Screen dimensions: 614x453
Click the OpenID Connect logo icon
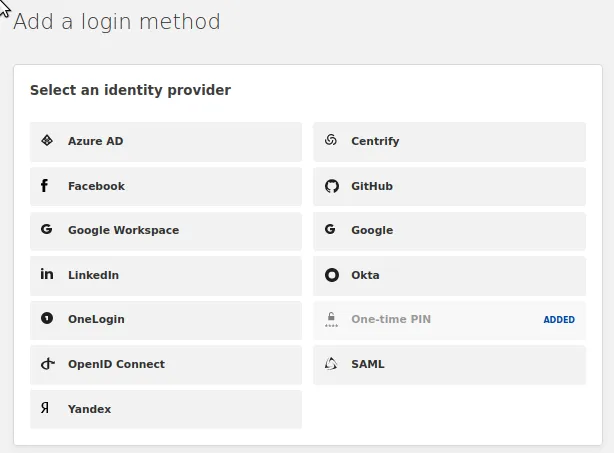coord(48,364)
